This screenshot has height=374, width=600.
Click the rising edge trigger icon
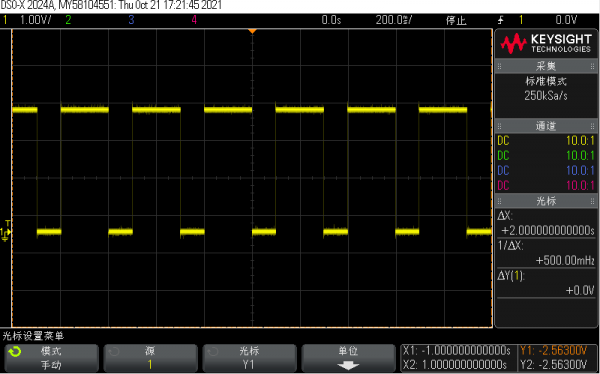pos(501,20)
